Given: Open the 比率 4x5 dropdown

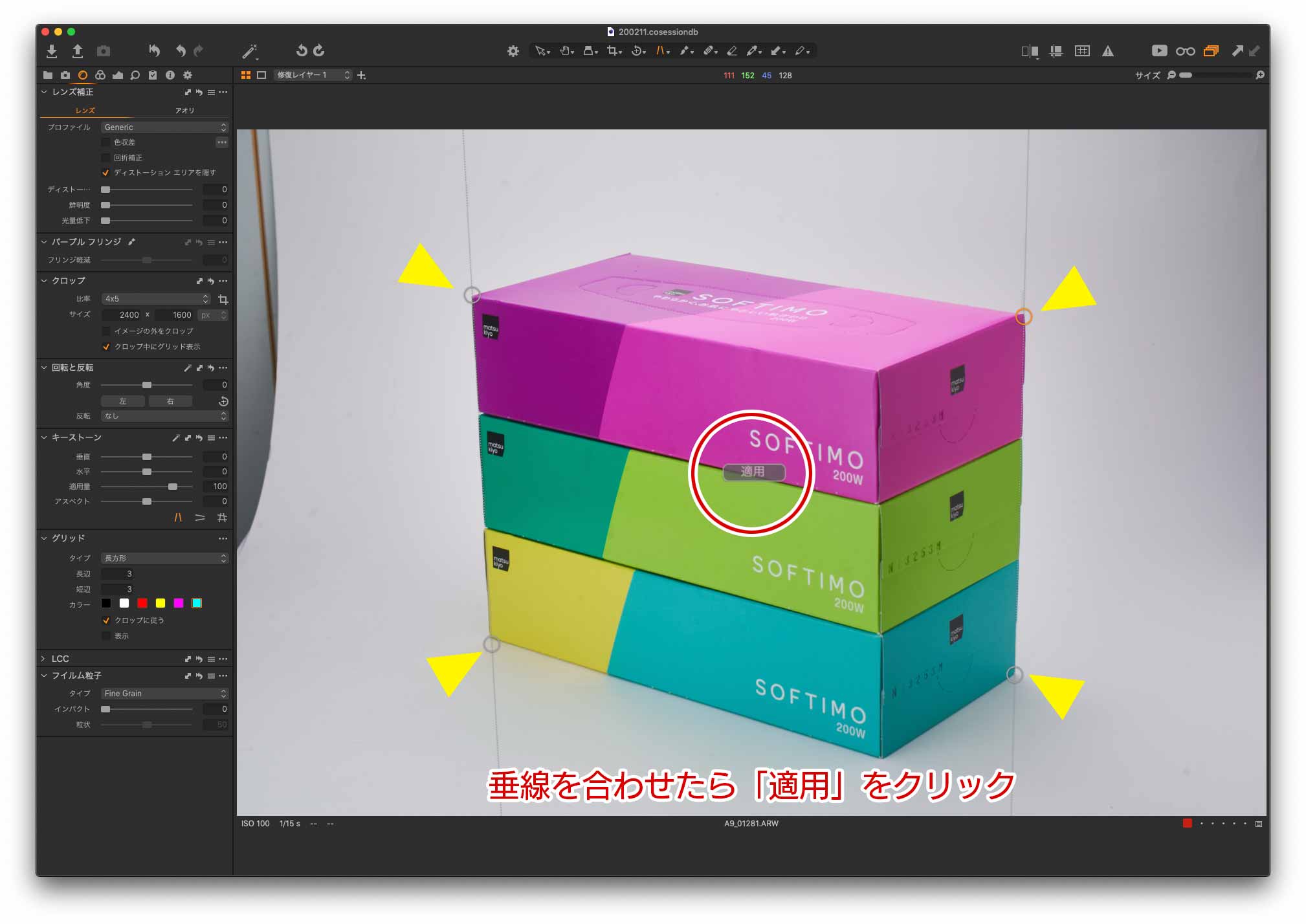Looking at the screenshot, I should tap(156, 299).
